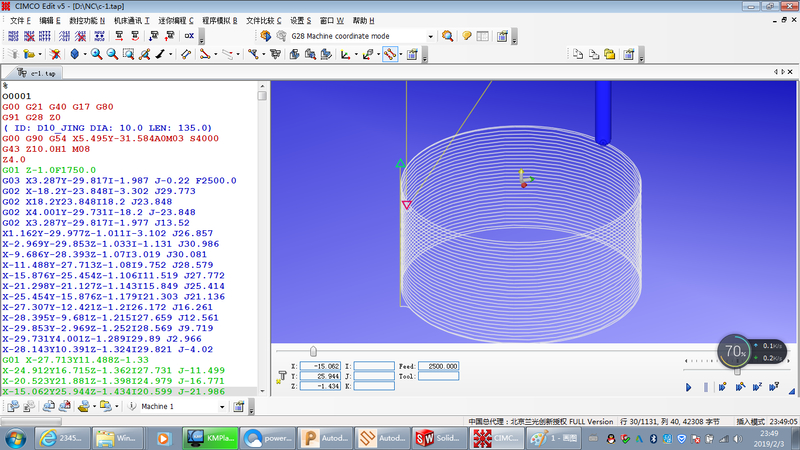Click the volume speaker tray icon

click(x=738, y=438)
